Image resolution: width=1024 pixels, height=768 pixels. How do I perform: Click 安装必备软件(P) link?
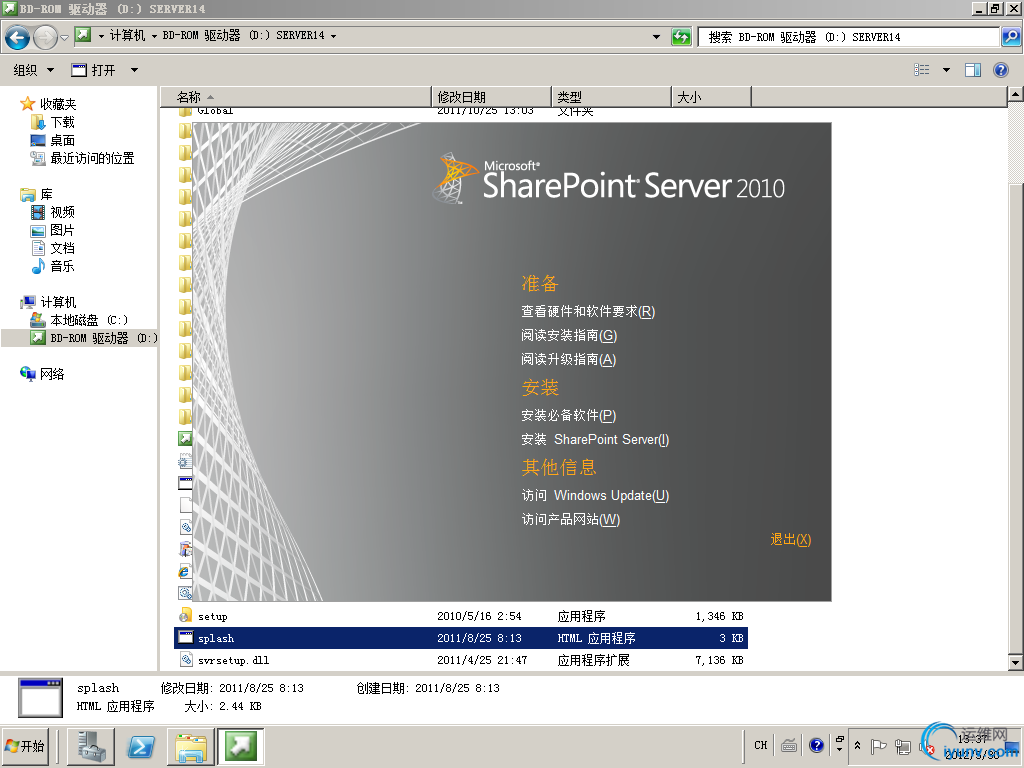[569, 415]
